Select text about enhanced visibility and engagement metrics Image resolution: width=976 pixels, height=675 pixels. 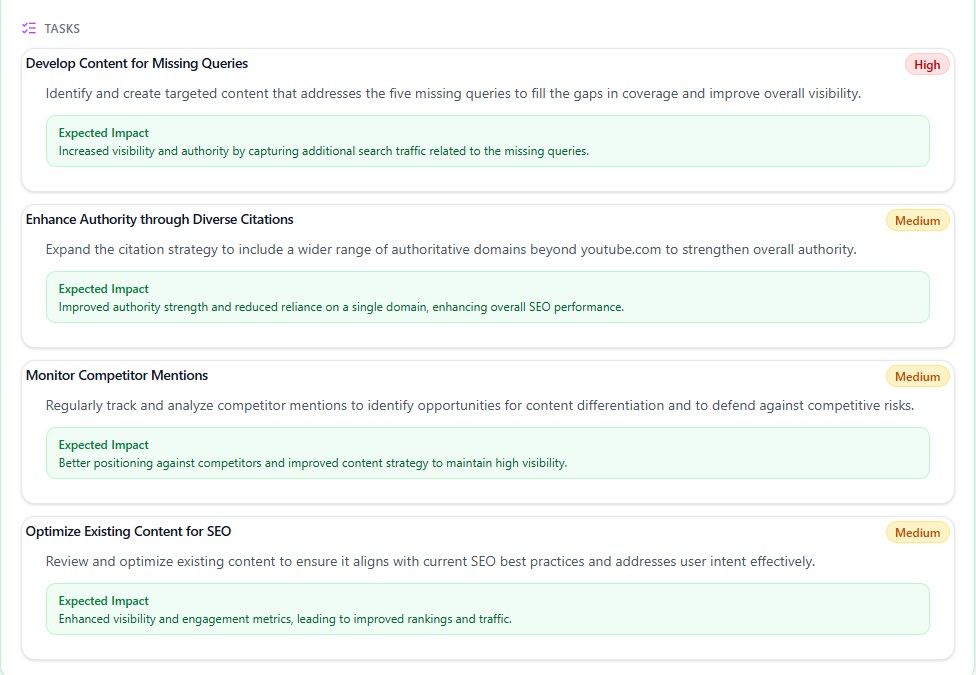point(285,619)
